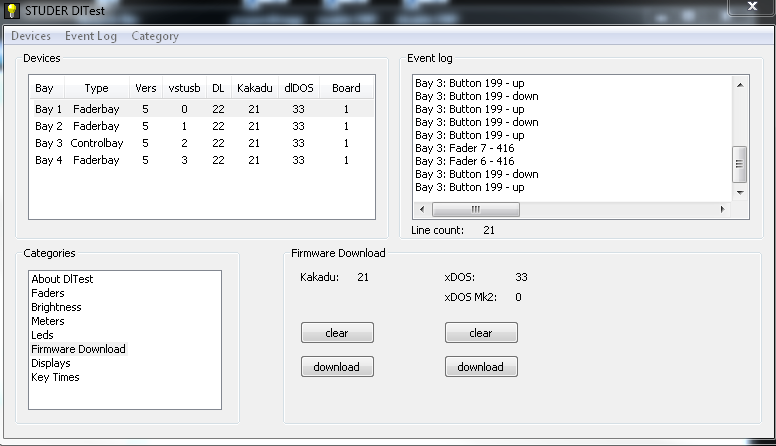Click log entry 'Bay 3: Fader 6 - 416'
The image size is (776, 446).
pyautogui.click(x=465, y=161)
